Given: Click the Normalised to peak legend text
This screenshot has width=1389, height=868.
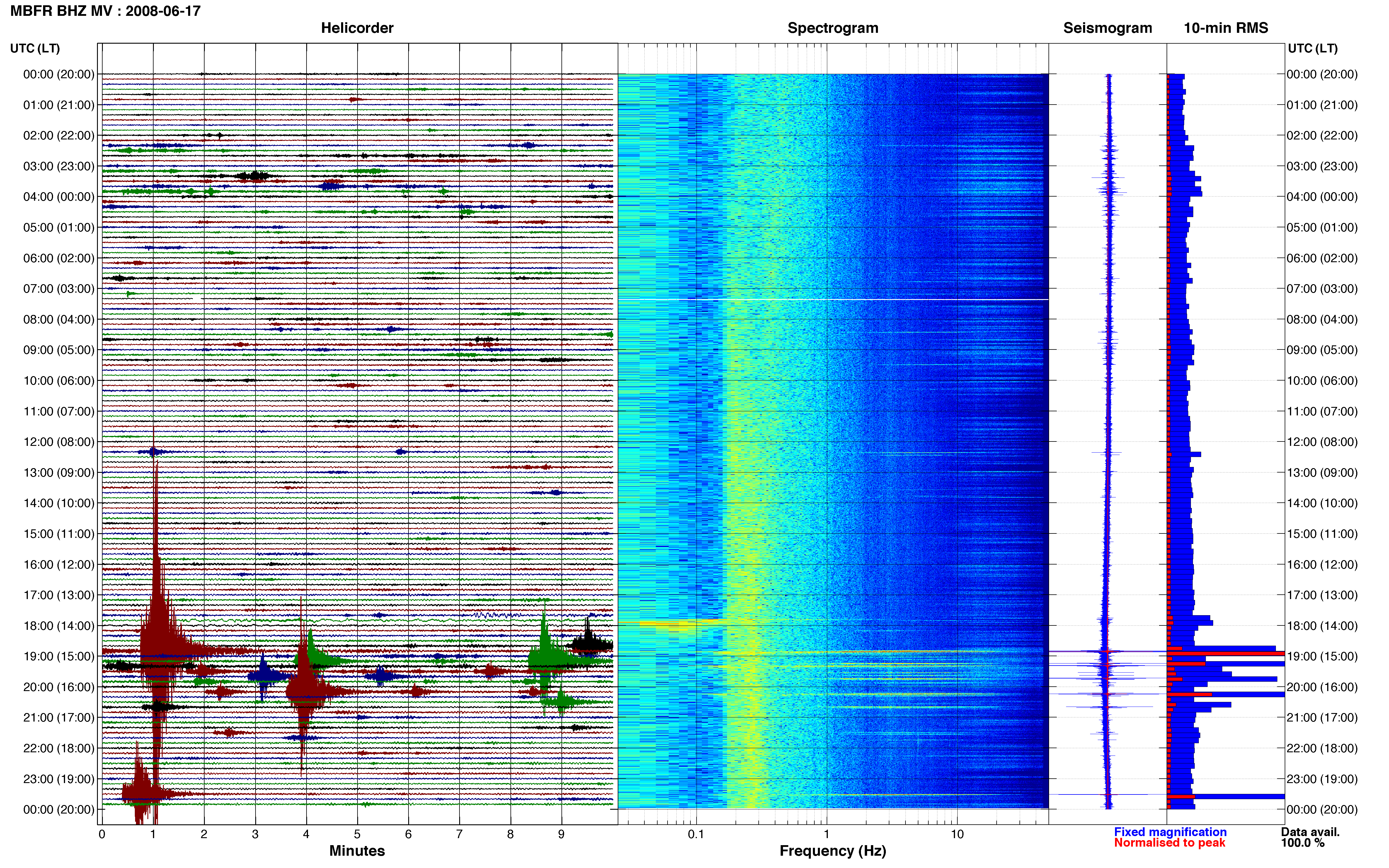Looking at the screenshot, I should click(x=1170, y=843).
